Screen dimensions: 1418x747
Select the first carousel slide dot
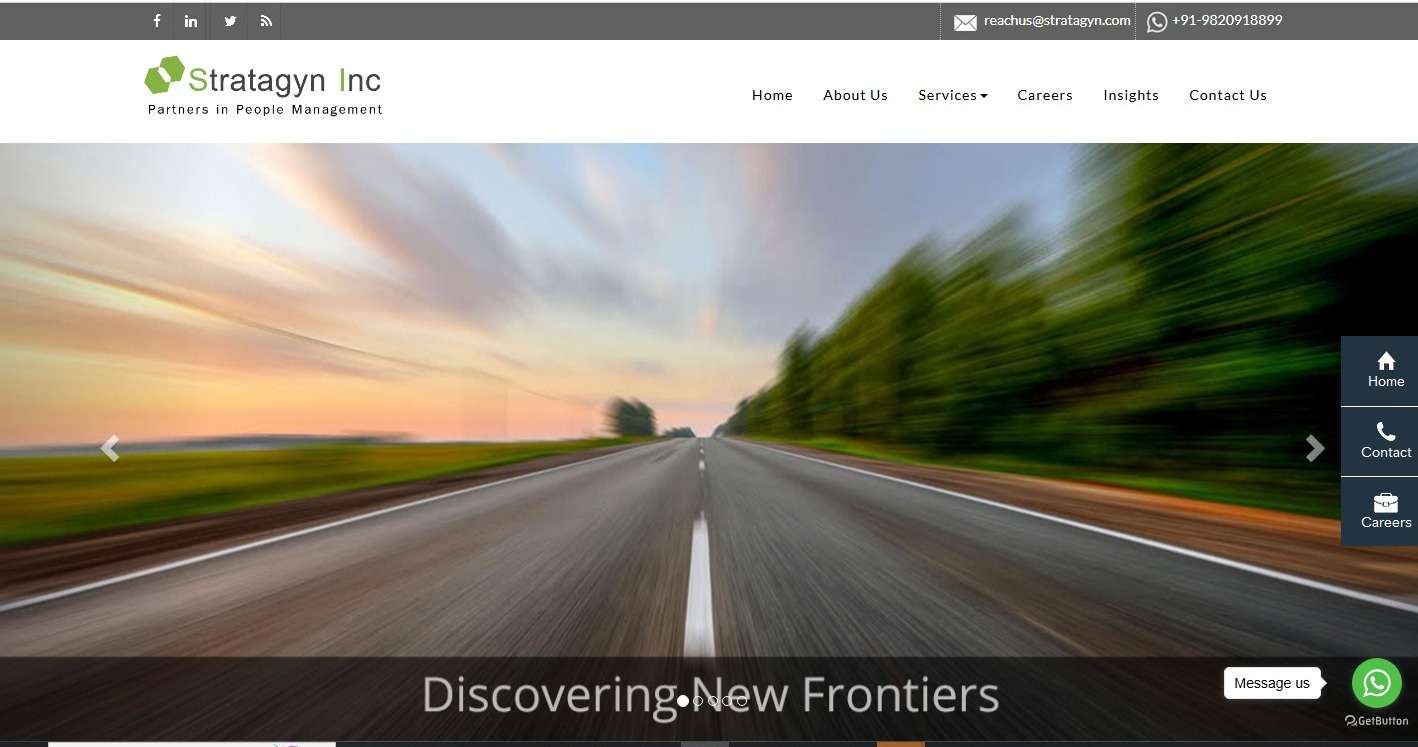point(683,701)
